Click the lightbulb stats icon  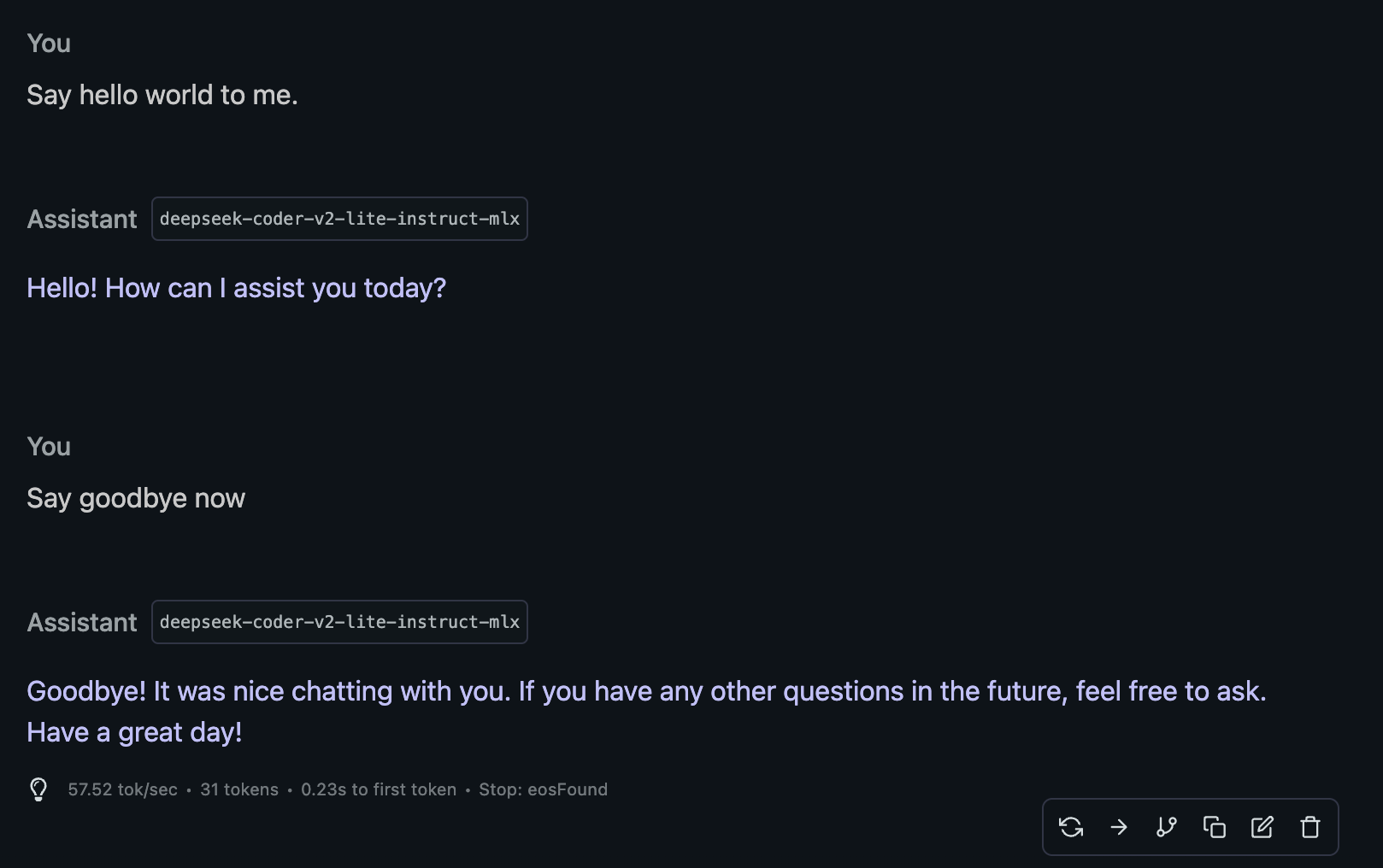pos(38,789)
